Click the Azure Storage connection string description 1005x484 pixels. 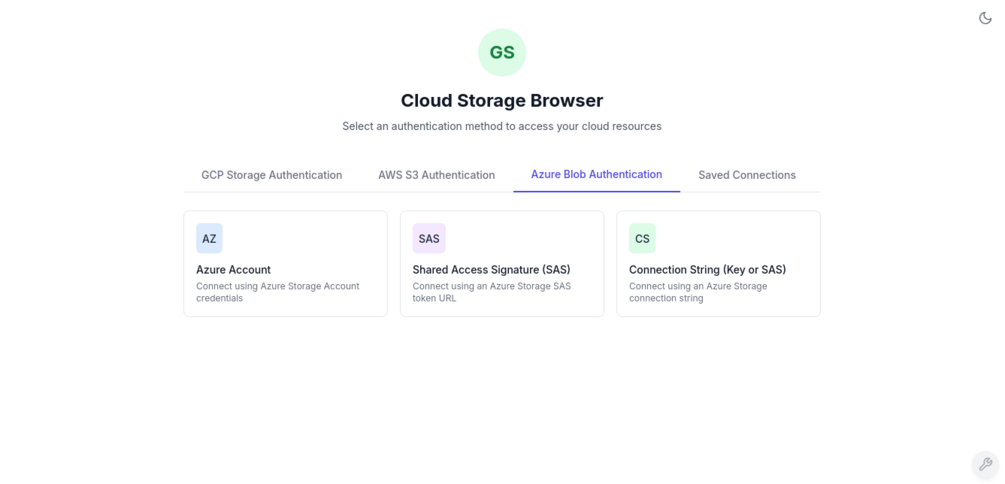698,292
